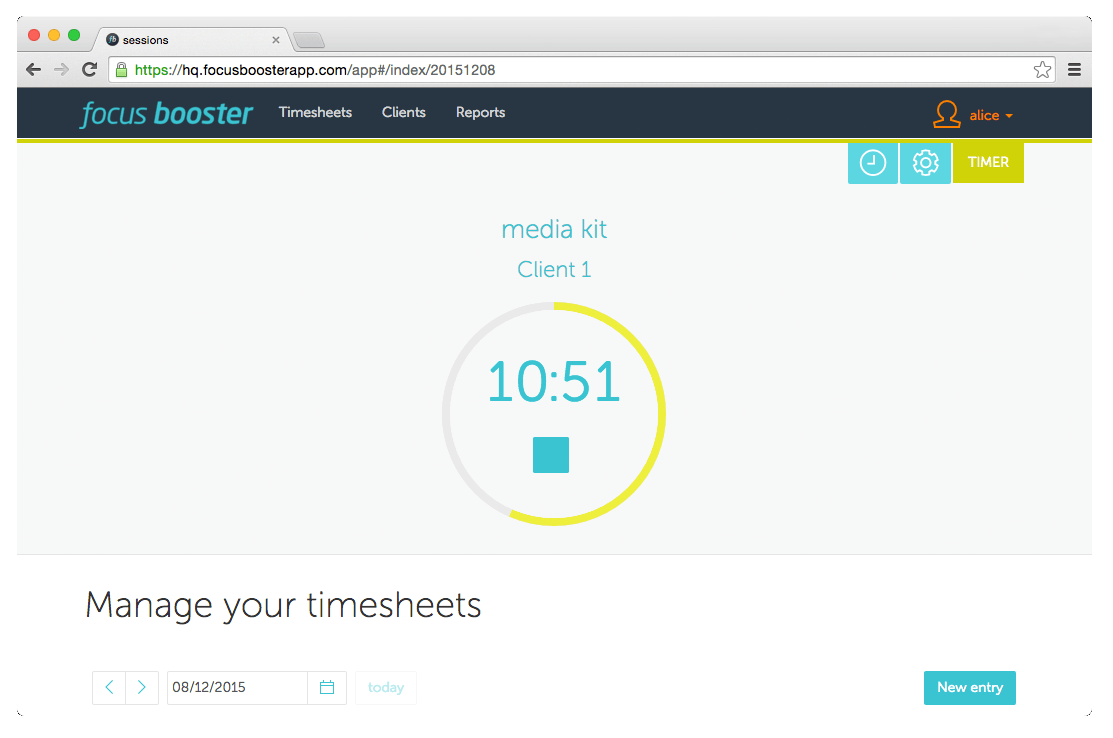Click the today button

[x=386, y=688]
